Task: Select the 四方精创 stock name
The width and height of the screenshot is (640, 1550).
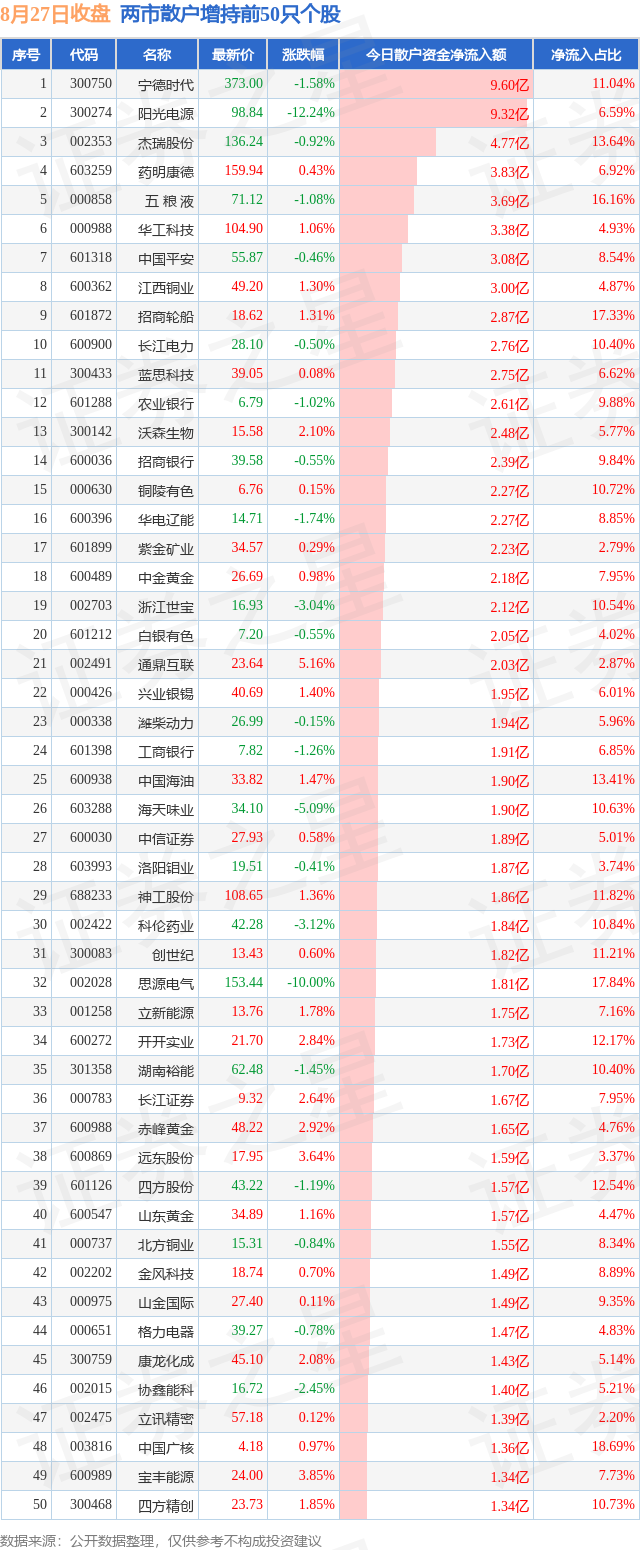Action: 166,1505
